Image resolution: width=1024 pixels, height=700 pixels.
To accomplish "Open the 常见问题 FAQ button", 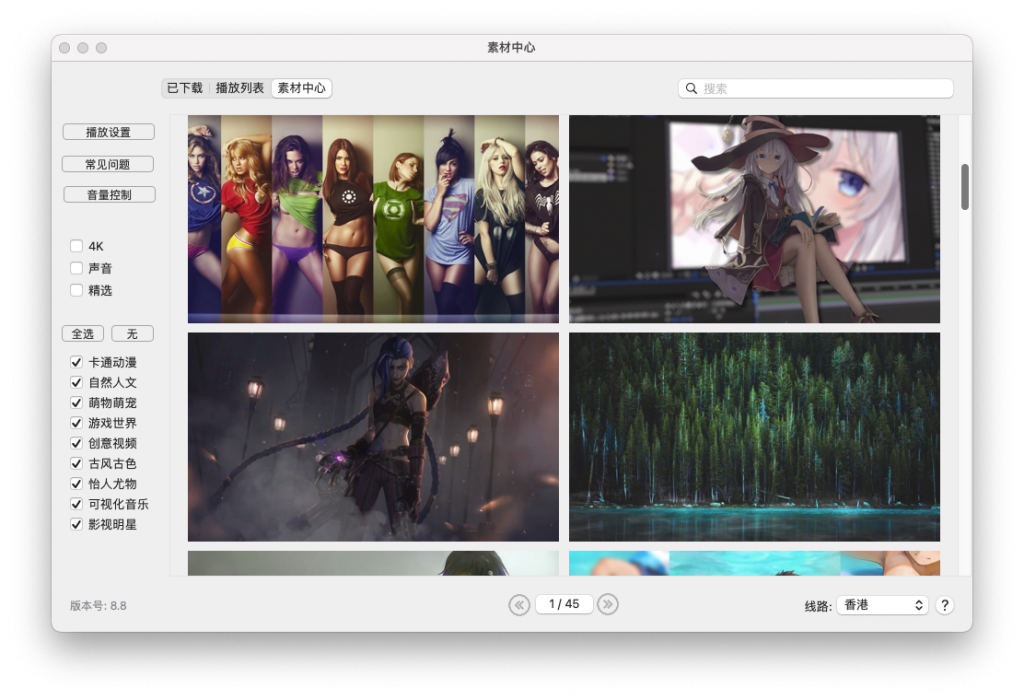I will [108, 164].
